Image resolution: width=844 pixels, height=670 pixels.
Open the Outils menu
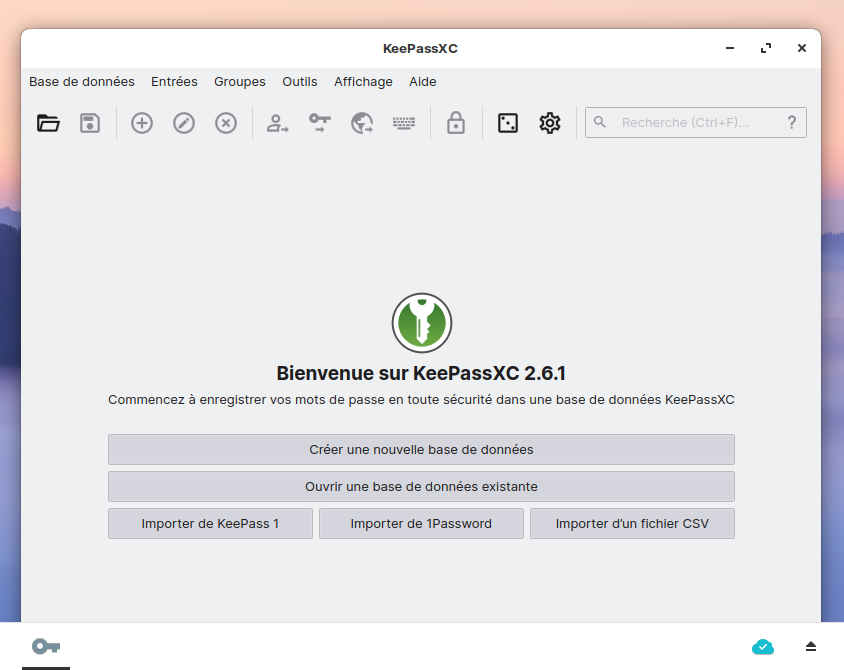pos(300,82)
